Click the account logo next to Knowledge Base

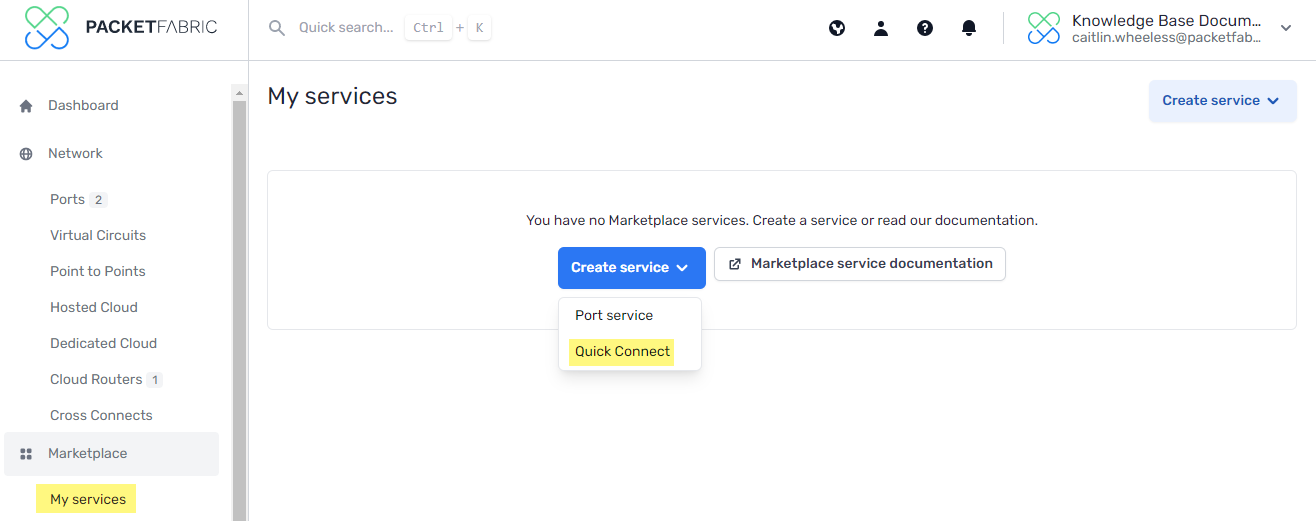(x=1044, y=28)
